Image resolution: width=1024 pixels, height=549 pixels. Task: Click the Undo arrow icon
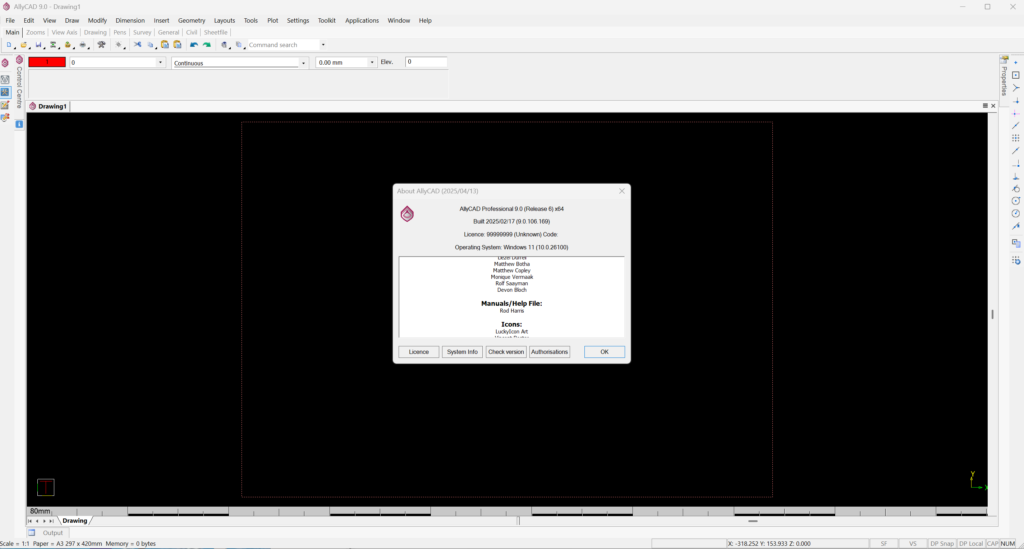pyautogui.click(x=193, y=45)
